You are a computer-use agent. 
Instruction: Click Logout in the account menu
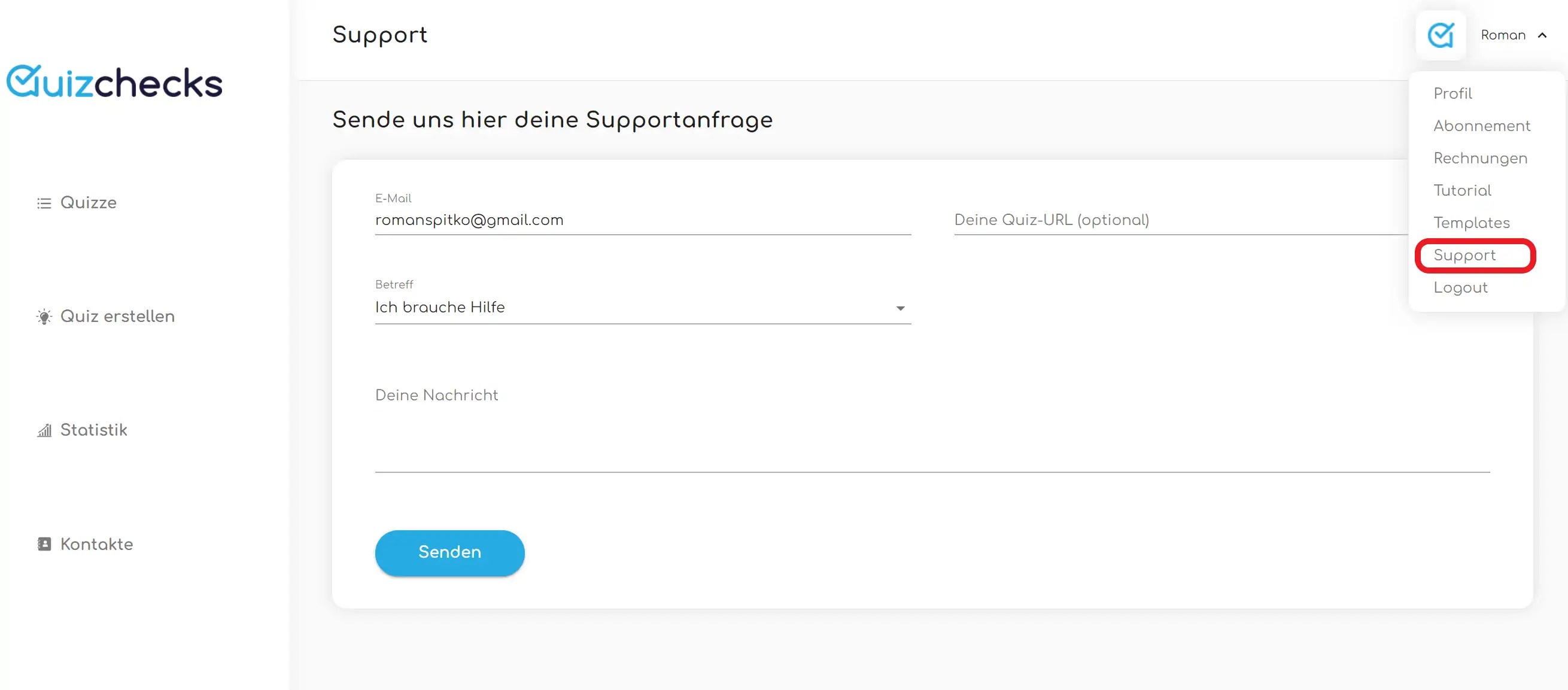[x=1460, y=288]
